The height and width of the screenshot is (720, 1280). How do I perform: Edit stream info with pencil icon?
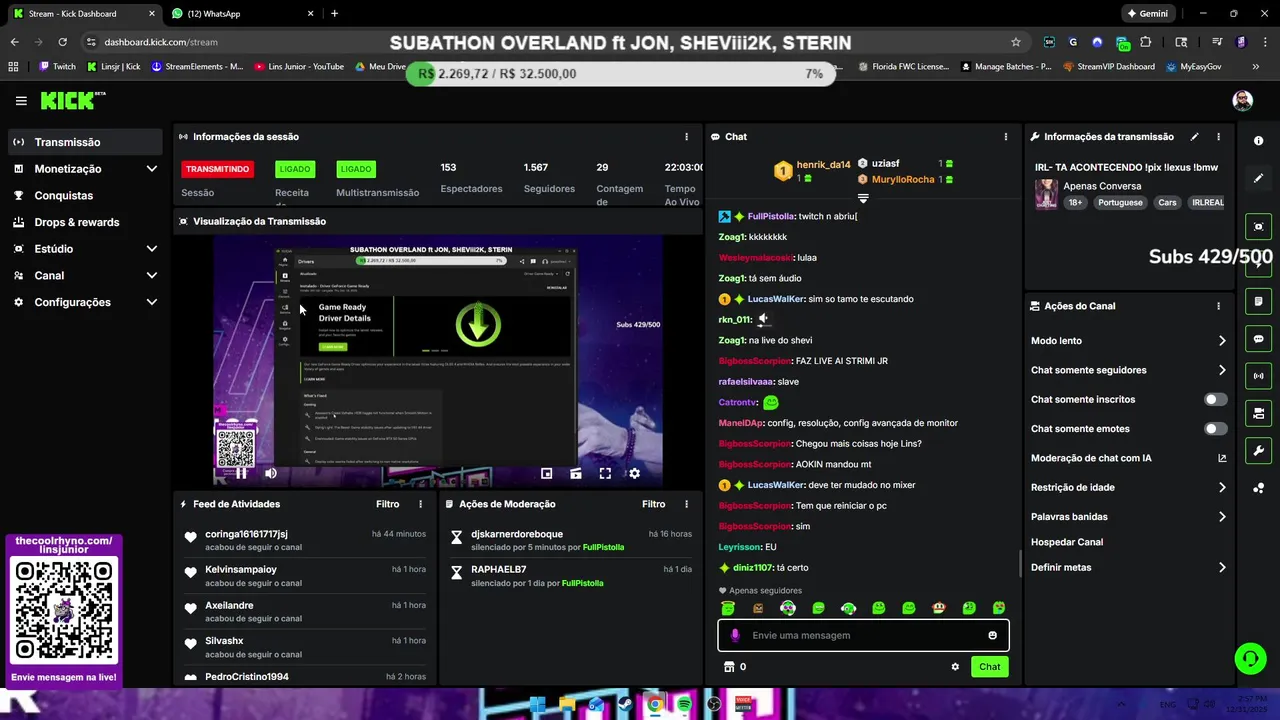(x=1194, y=137)
